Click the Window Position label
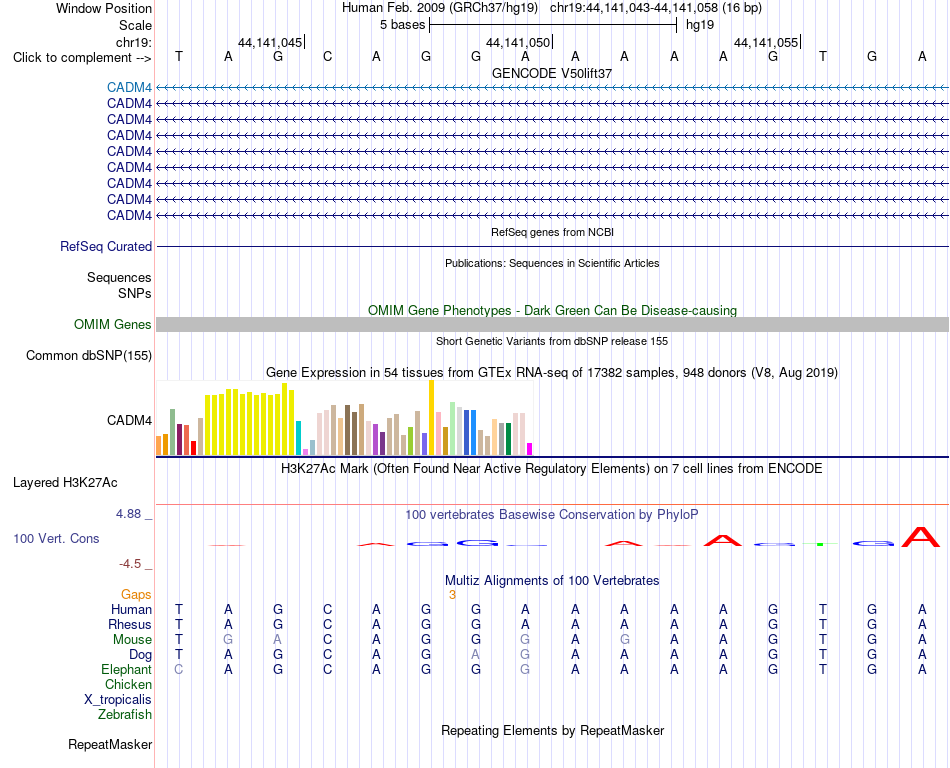 (104, 8)
